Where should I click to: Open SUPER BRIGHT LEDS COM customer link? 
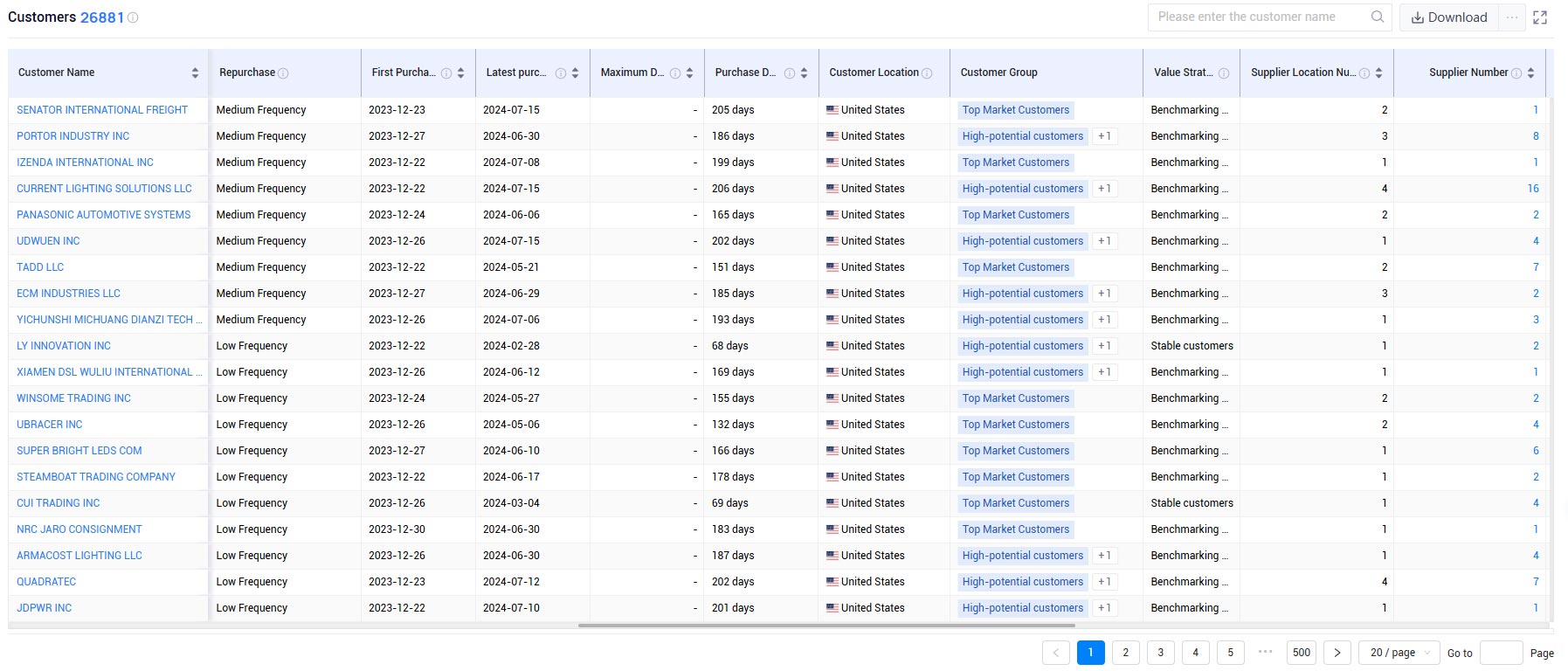tap(79, 451)
